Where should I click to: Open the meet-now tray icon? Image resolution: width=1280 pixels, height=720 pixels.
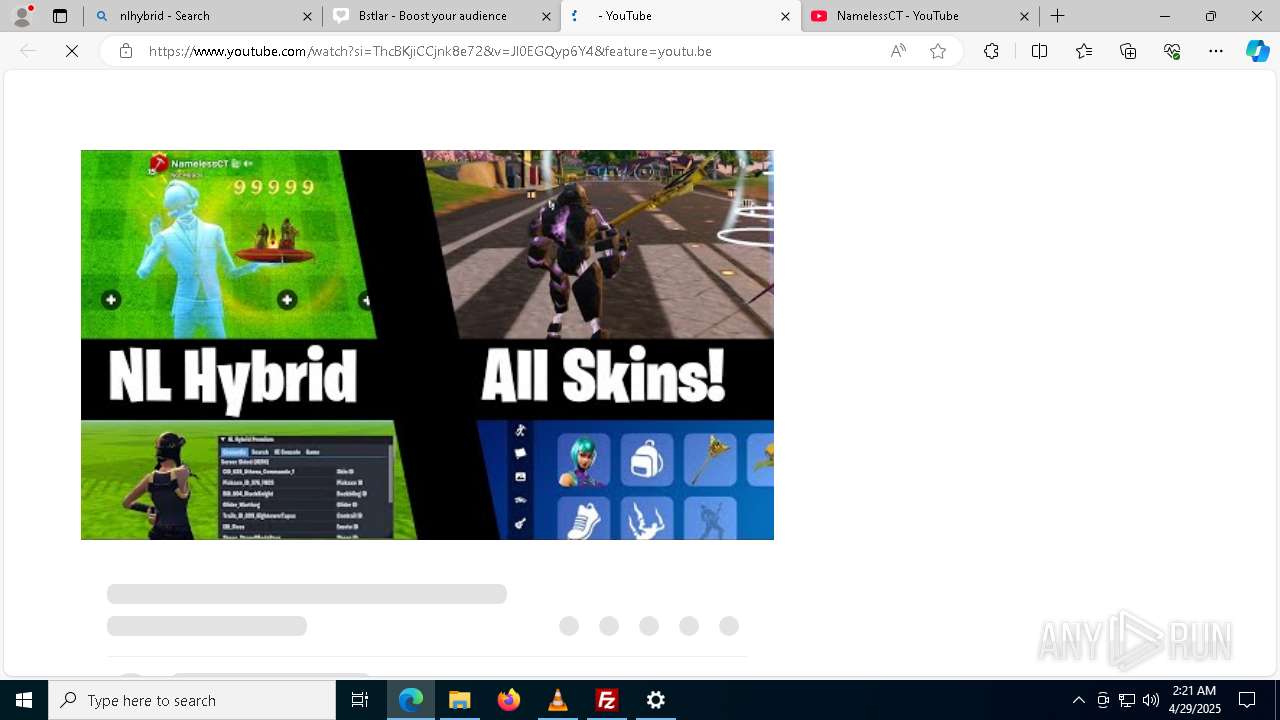pyautogui.click(x=1103, y=700)
